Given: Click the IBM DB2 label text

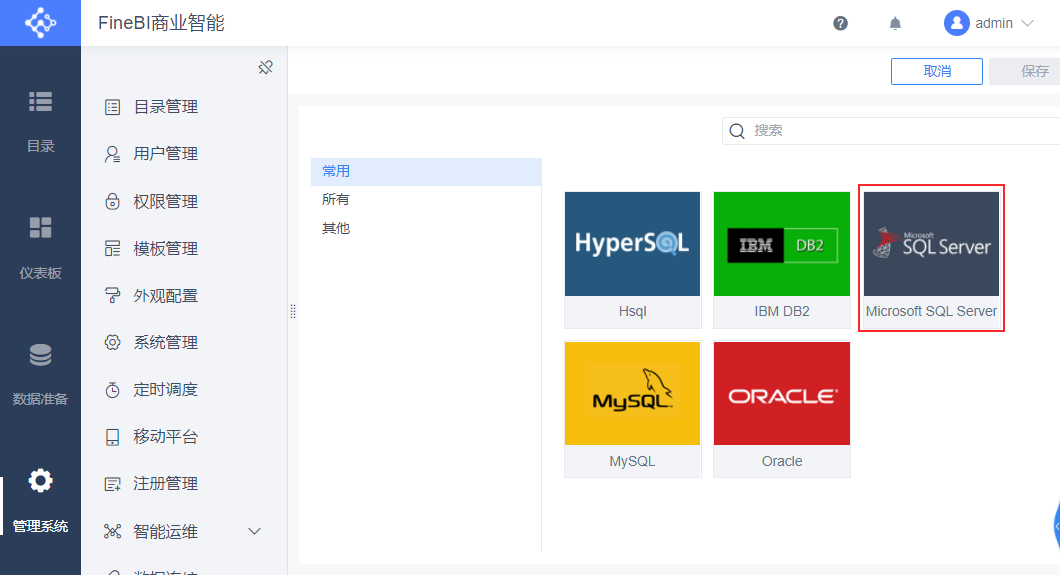Looking at the screenshot, I should [x=781, y=311].
